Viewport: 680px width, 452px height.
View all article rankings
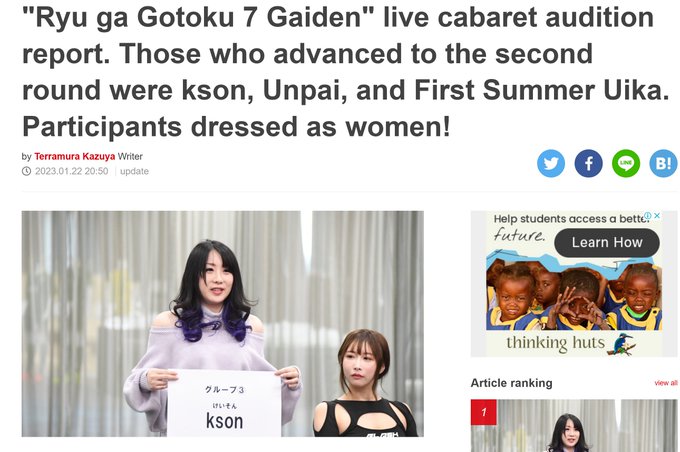666,383
